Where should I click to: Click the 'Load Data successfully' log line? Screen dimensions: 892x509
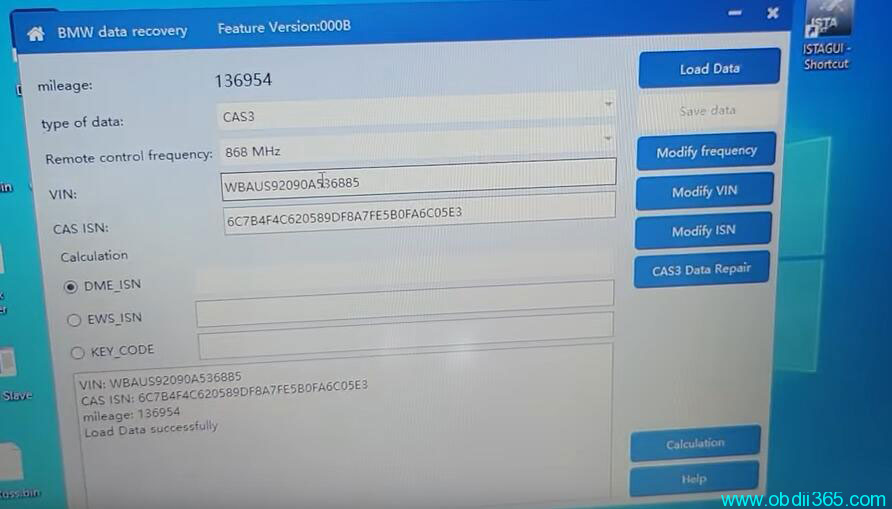pyautogui.click(x=151, y=428)
